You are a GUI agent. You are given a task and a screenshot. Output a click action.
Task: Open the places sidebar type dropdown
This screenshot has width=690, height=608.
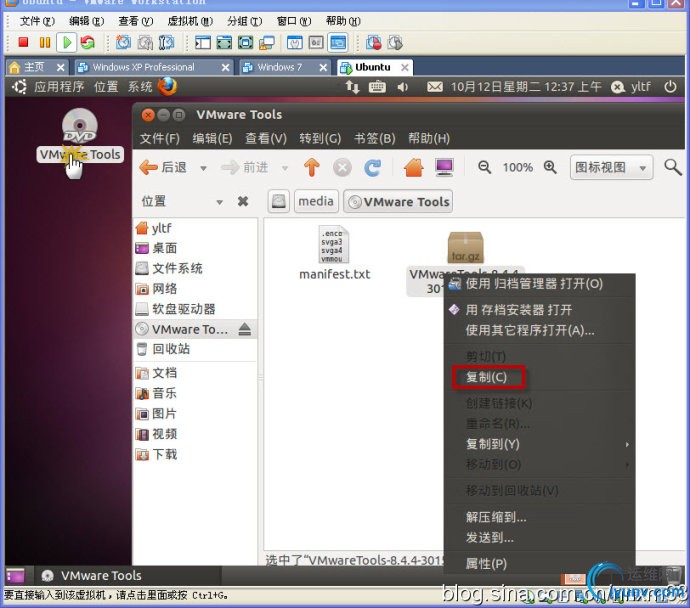(x=220, y=202)
